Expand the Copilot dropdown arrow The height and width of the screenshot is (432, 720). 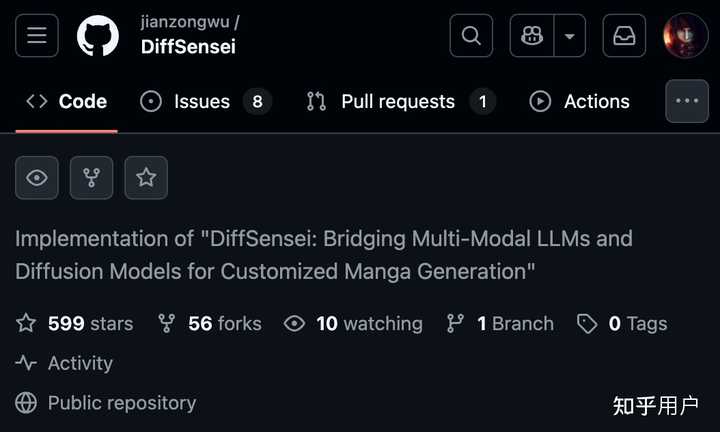(x=569, y=36)
